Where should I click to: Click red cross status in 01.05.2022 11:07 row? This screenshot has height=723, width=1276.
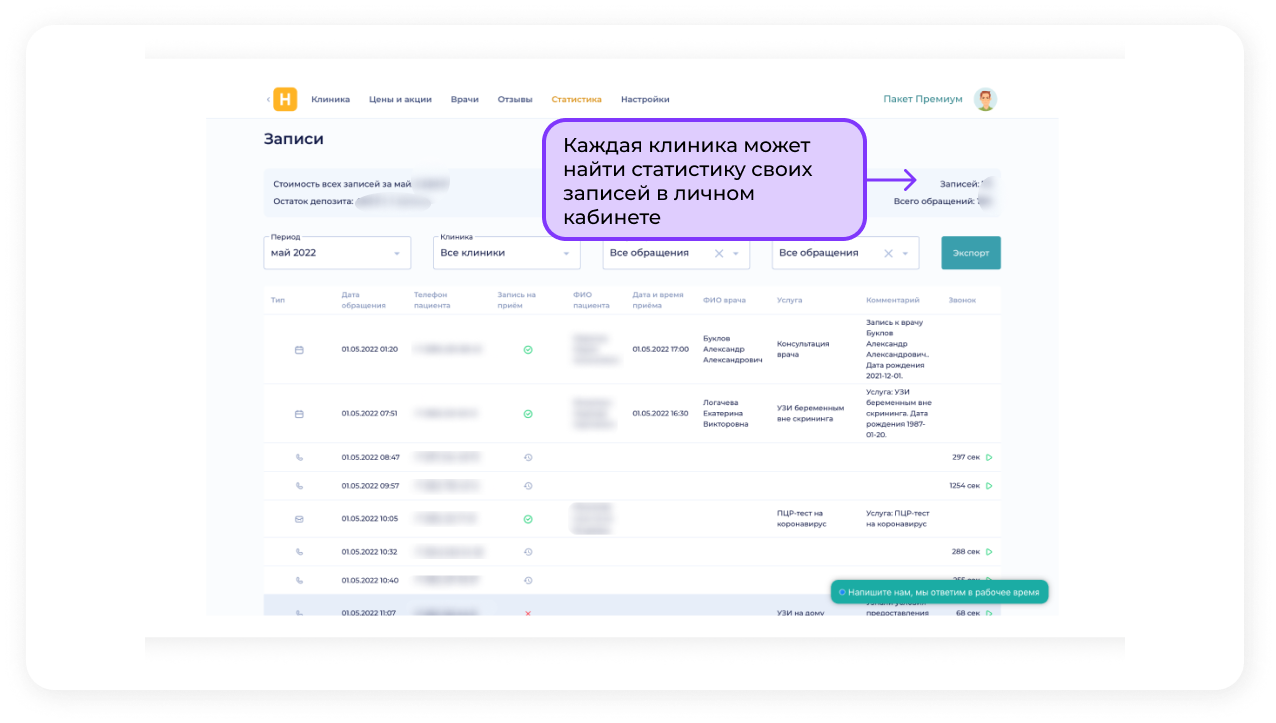coord(528,612)
